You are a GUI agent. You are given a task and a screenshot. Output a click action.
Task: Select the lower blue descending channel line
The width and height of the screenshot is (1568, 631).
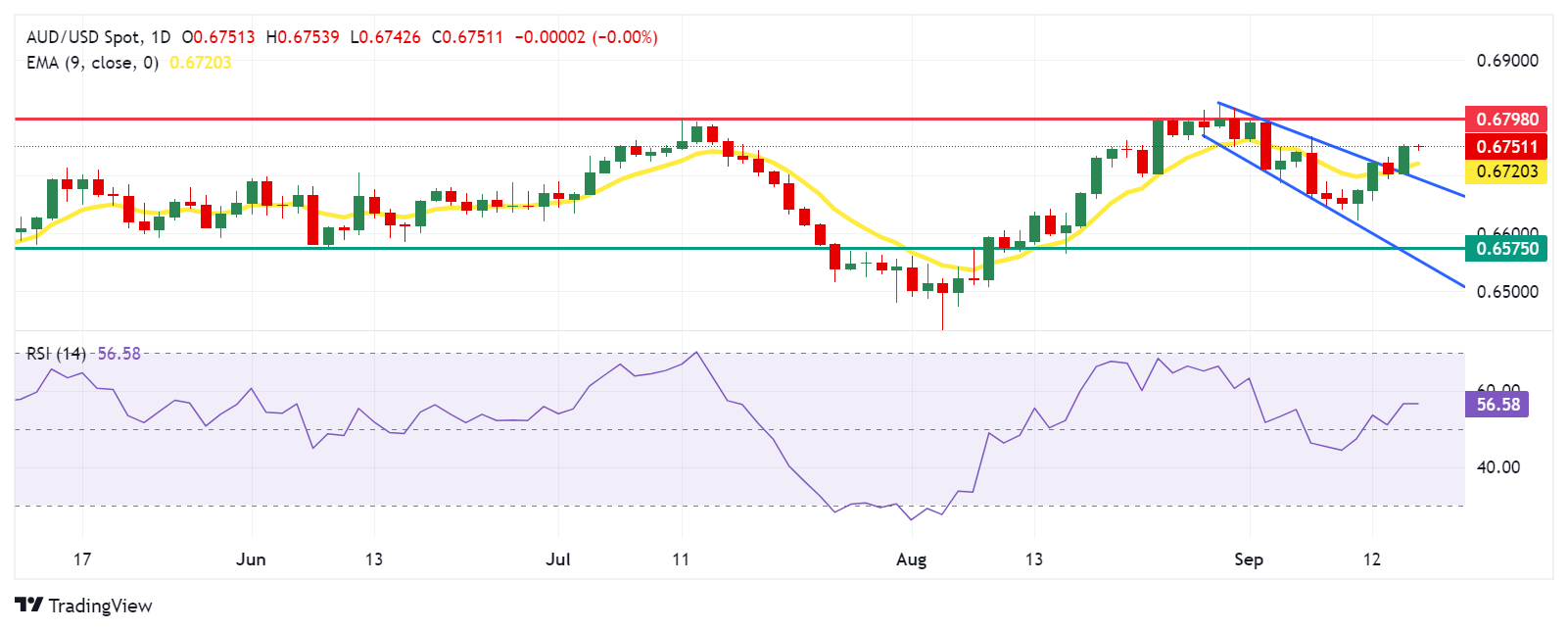point(1333,211)
